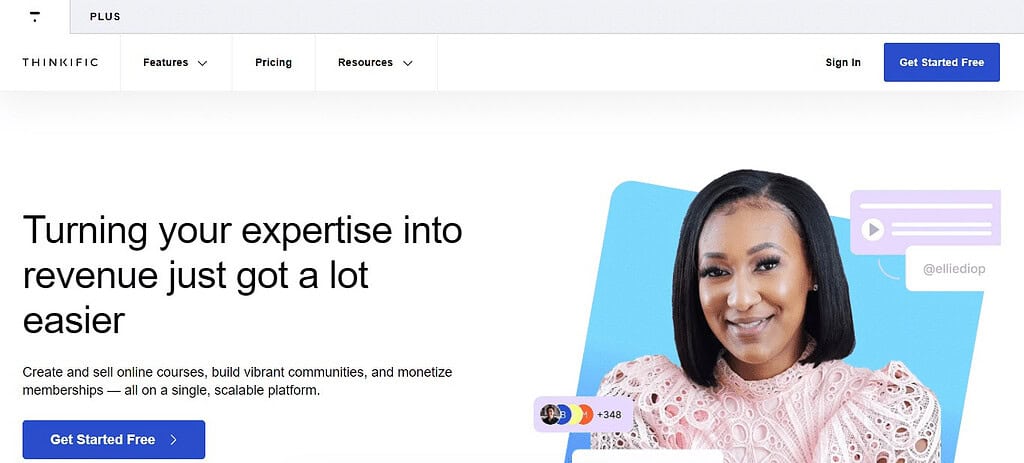Click the +348 member count
The height and width of the screenshot is (463, 1024).
(609, 415)
